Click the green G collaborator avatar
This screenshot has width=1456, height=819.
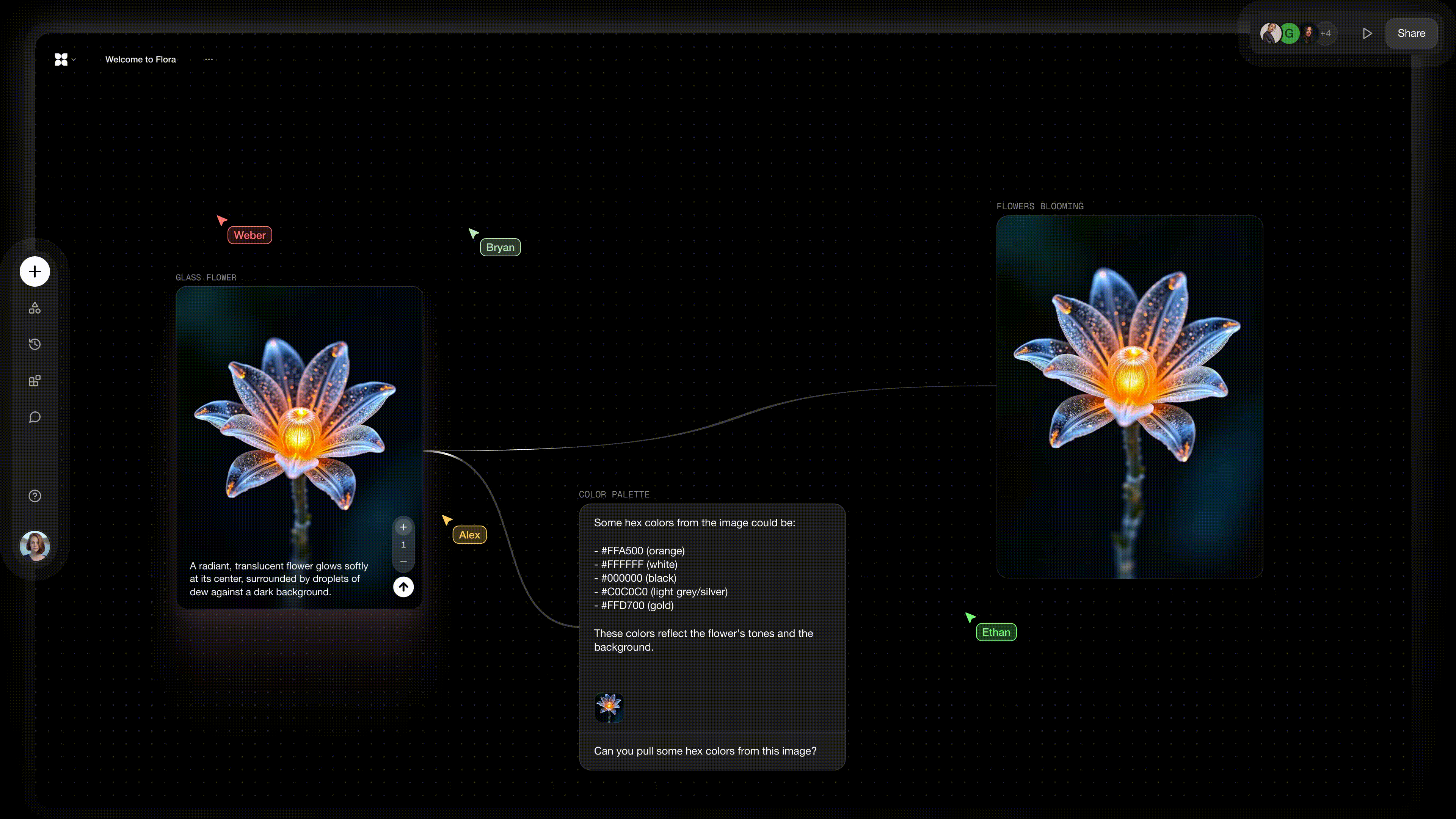(1289, 33)
